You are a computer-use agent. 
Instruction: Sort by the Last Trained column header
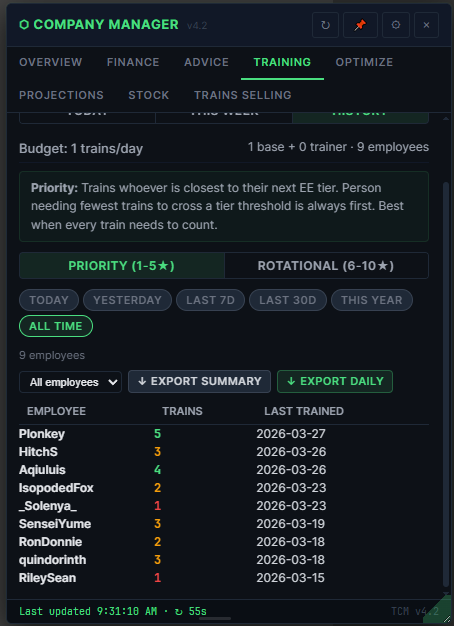coord(304,411)
